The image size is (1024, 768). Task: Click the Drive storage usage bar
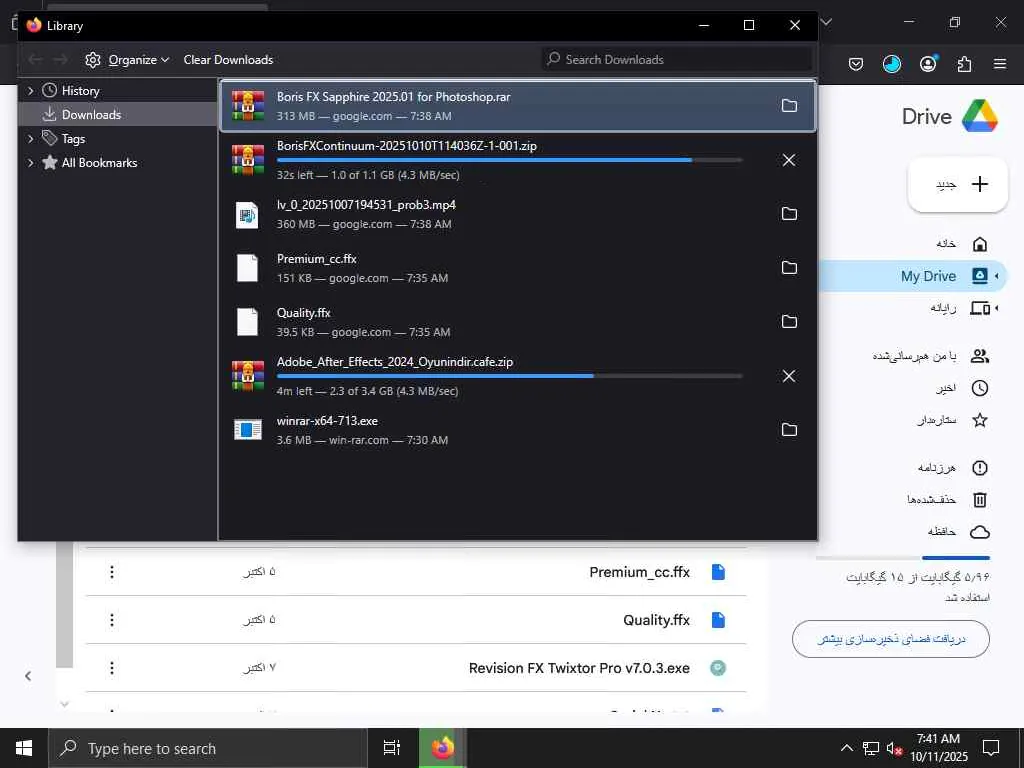(903, 558)
